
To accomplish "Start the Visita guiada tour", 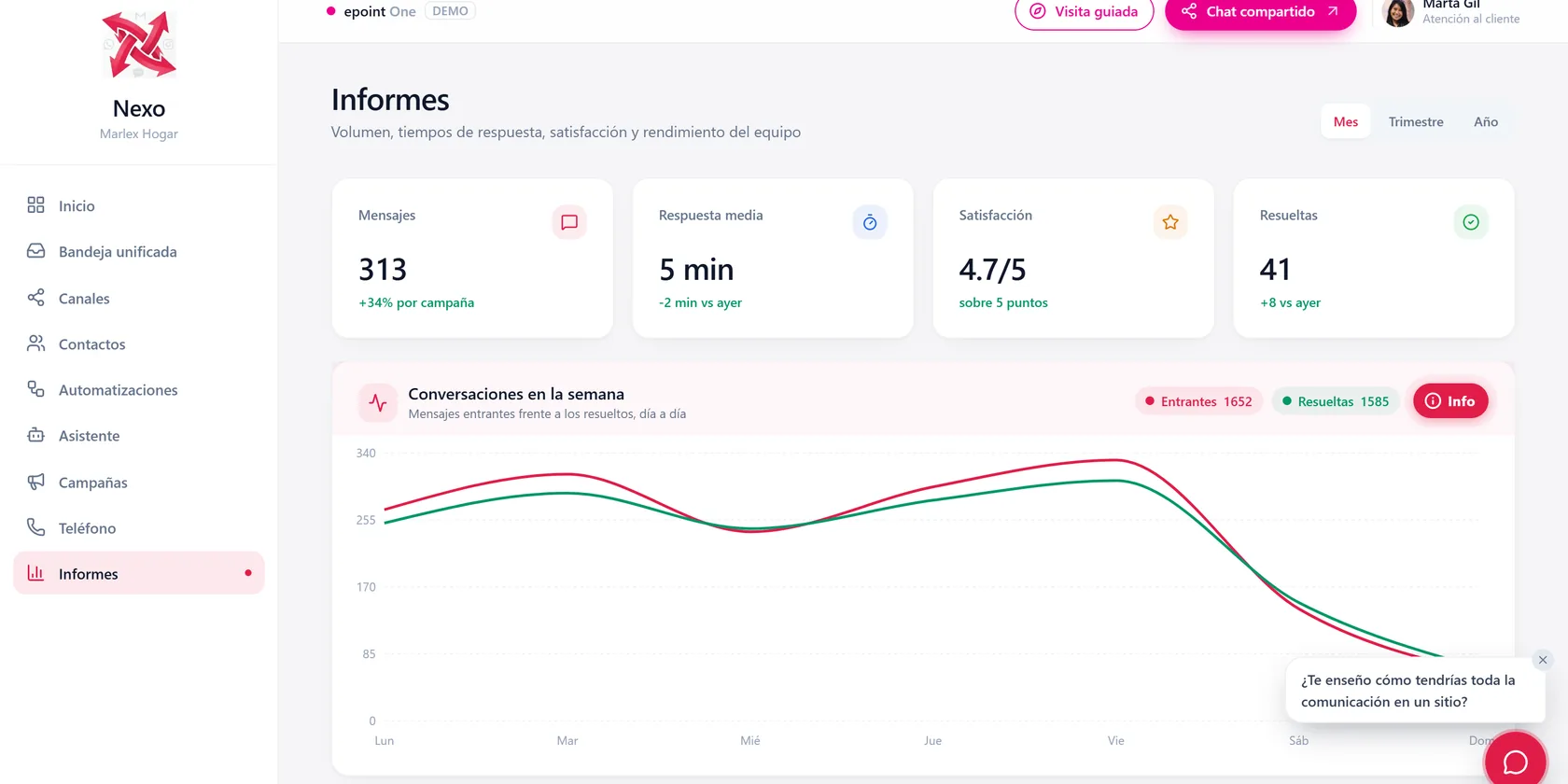I will click(1085, 12).
